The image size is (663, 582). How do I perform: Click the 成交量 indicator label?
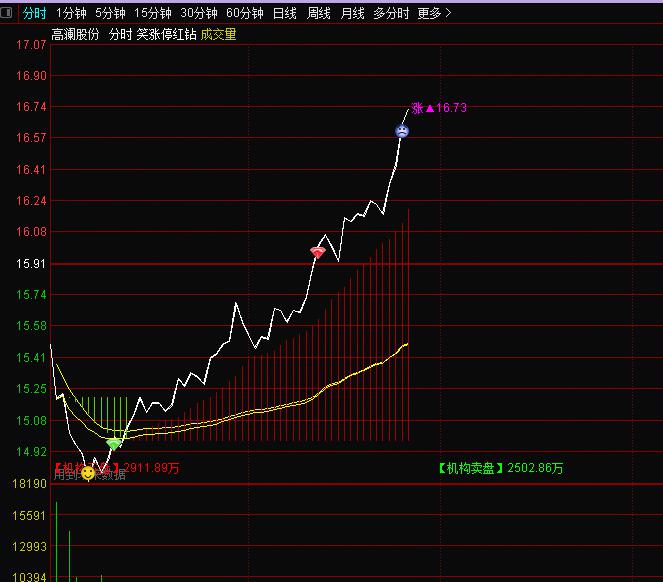click(218, 34)
